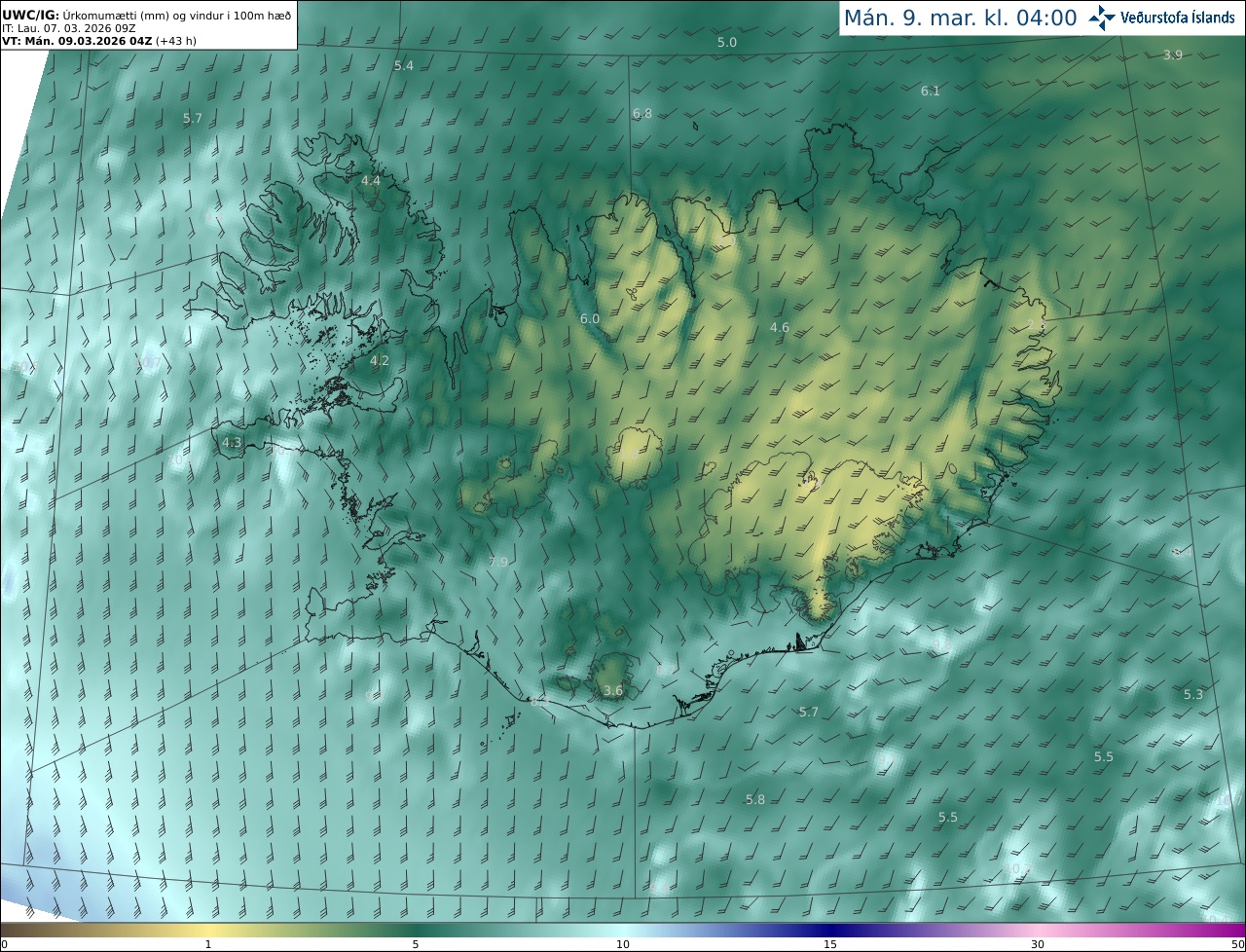The width and height of the screenshot is (1246, 952).
Task: Select the 'Mán. 9. mar. kl. 04:00' timestamp
Action: click(x=960, y=18)
